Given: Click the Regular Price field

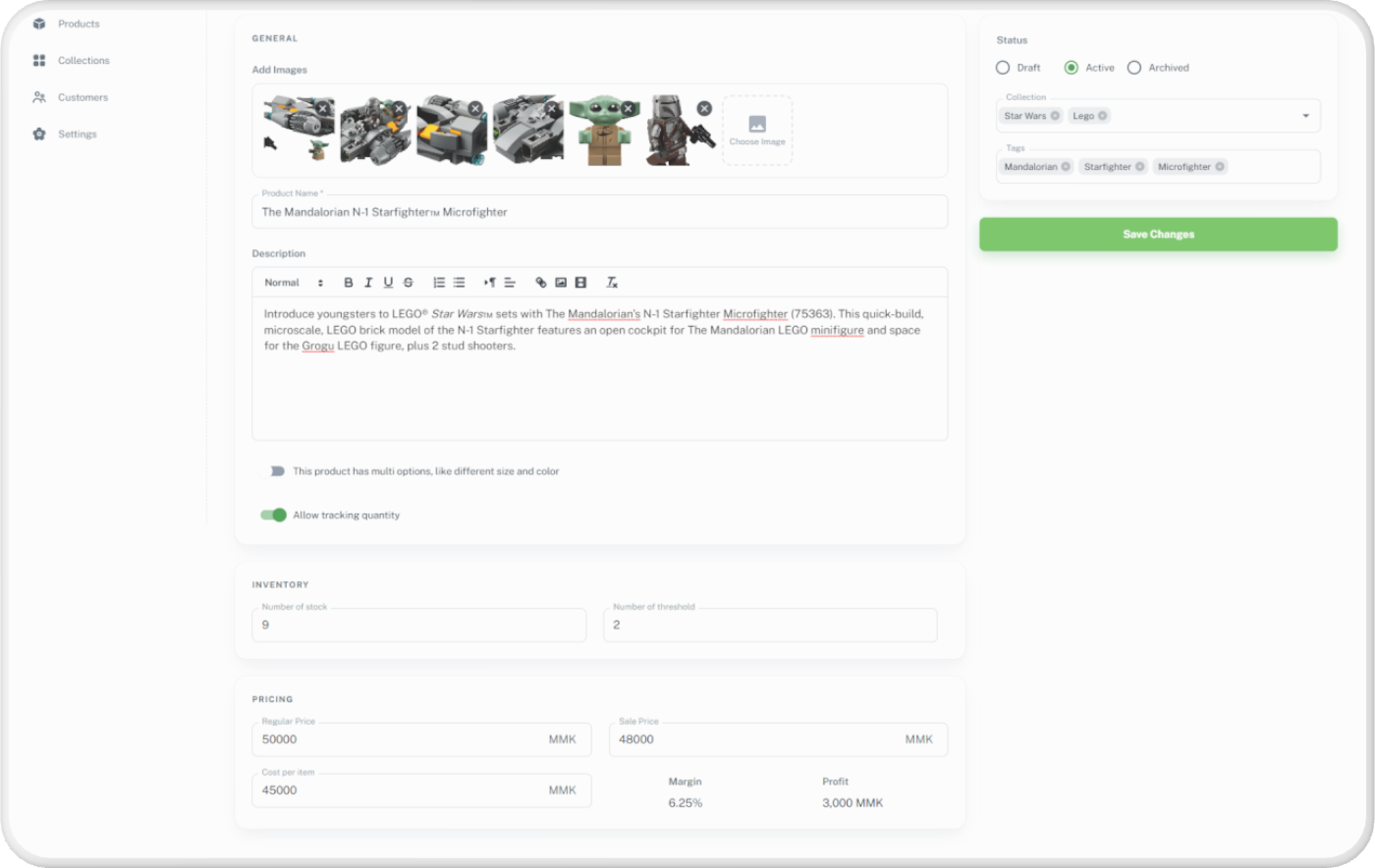Looking at the screenshot, I should pos(421,739).
